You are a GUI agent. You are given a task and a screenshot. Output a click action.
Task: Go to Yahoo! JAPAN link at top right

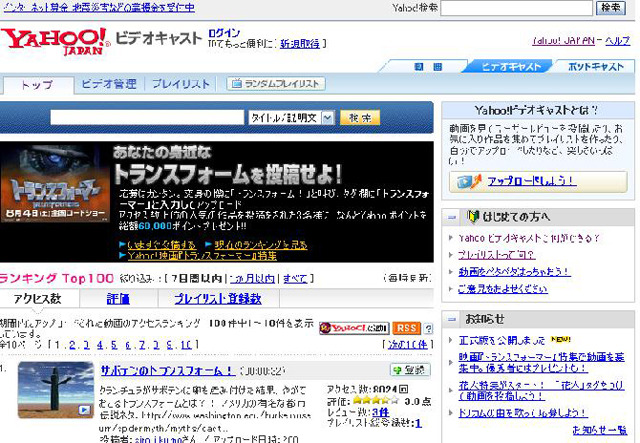(563, 41)
